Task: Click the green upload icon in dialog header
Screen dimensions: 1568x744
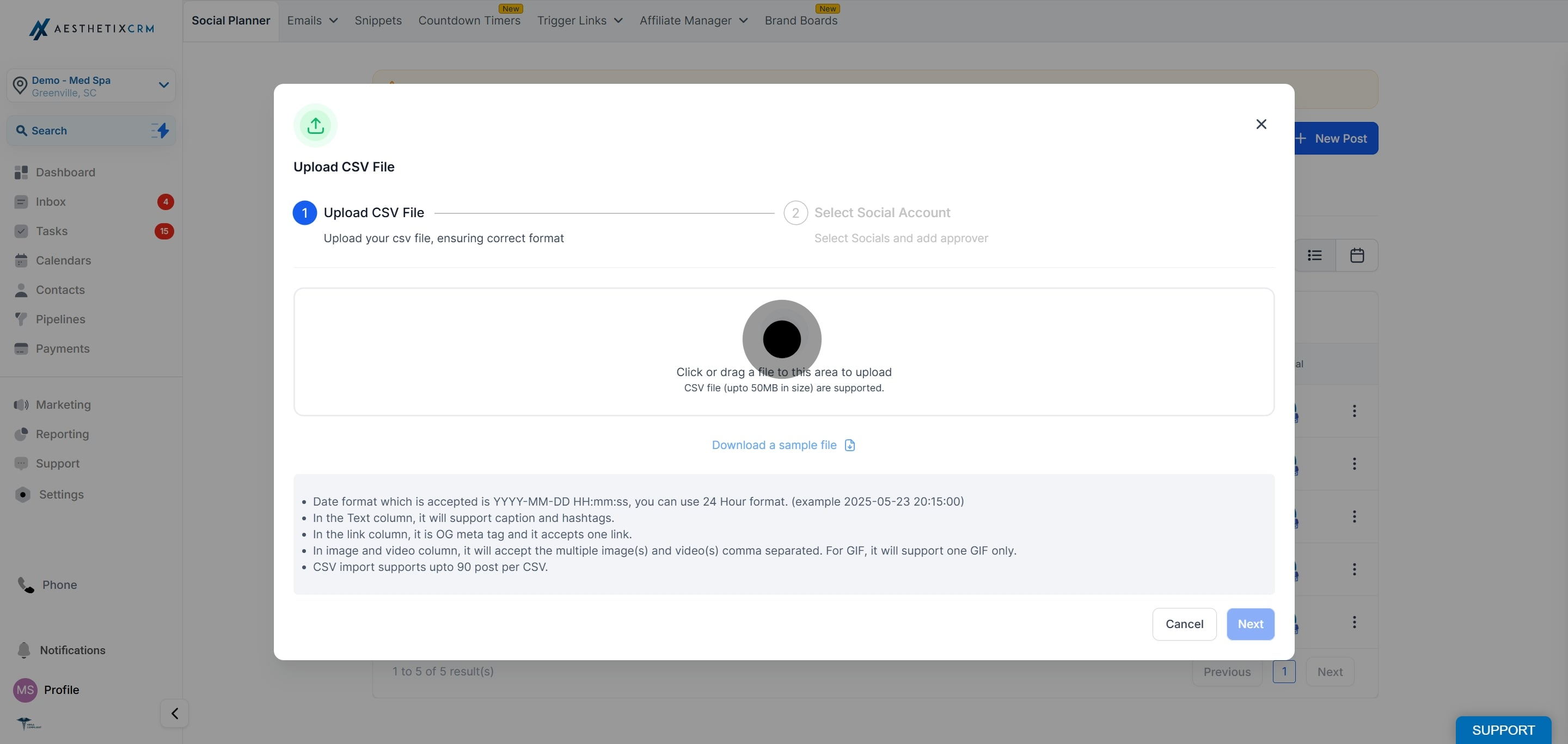Action: pyautogui.click(x=315, y=125)
